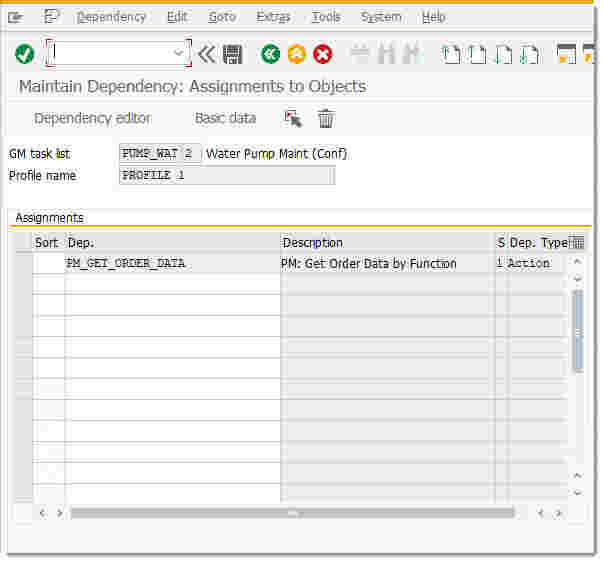
Task: Open the Tools menu
Action: 326,17
